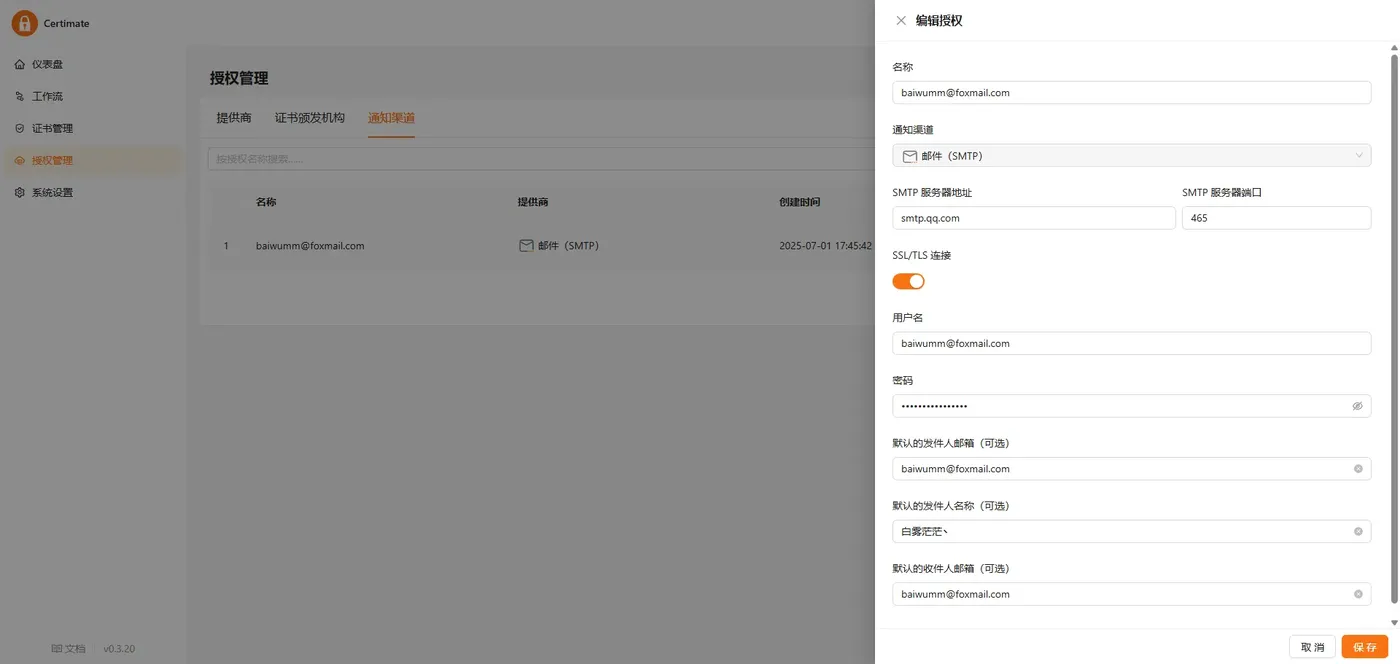Screen dimensions: 1400x664
Task: Show password with the eye icon
Action: (x=1357, y=406)
